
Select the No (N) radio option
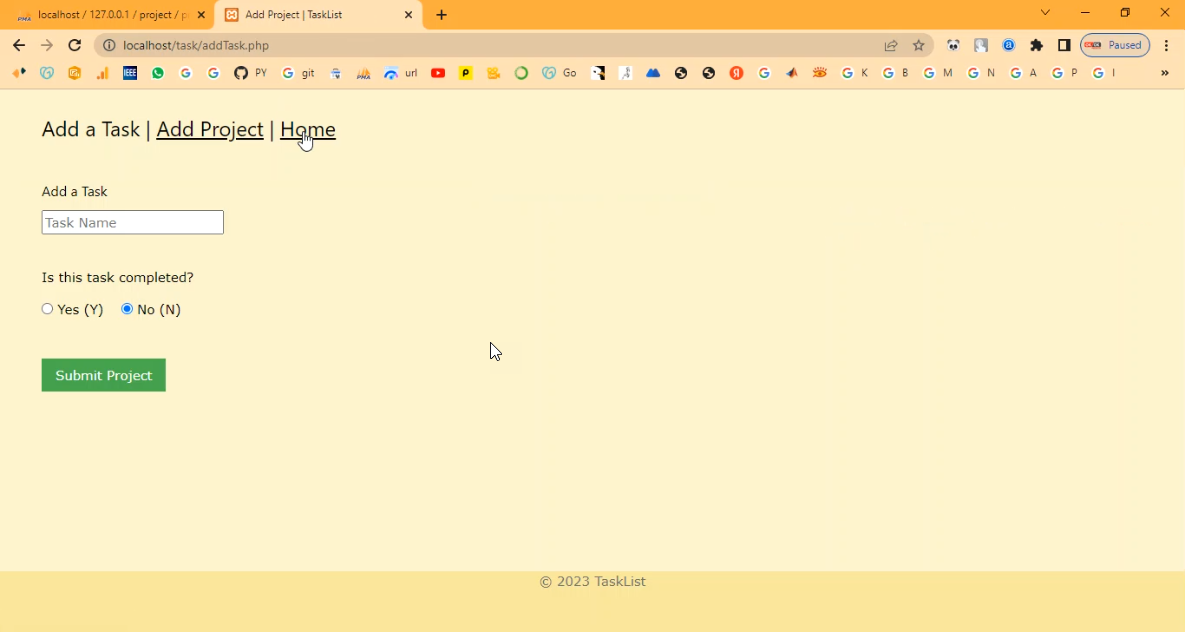pos(127,308)
